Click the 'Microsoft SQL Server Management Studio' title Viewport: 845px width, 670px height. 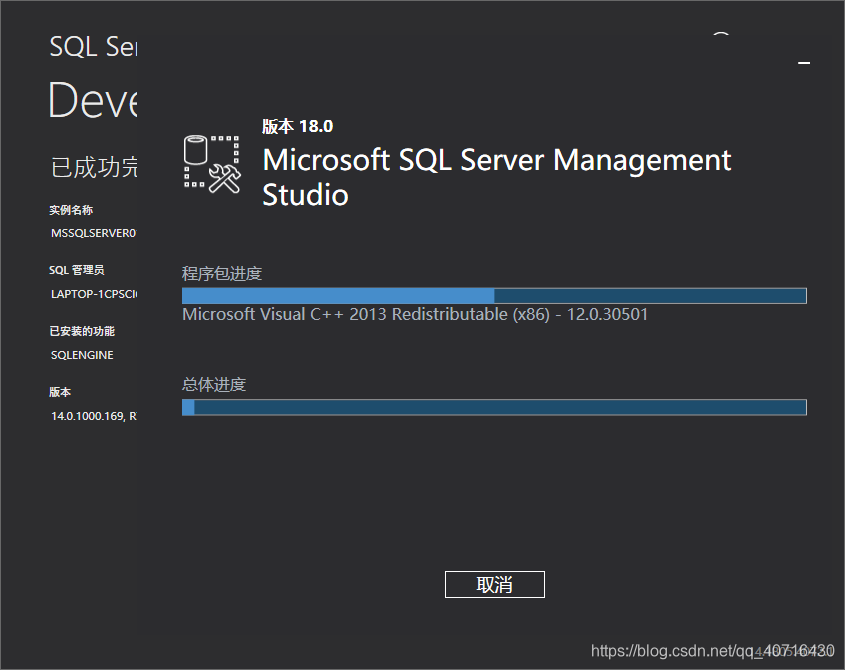[496, 177]
